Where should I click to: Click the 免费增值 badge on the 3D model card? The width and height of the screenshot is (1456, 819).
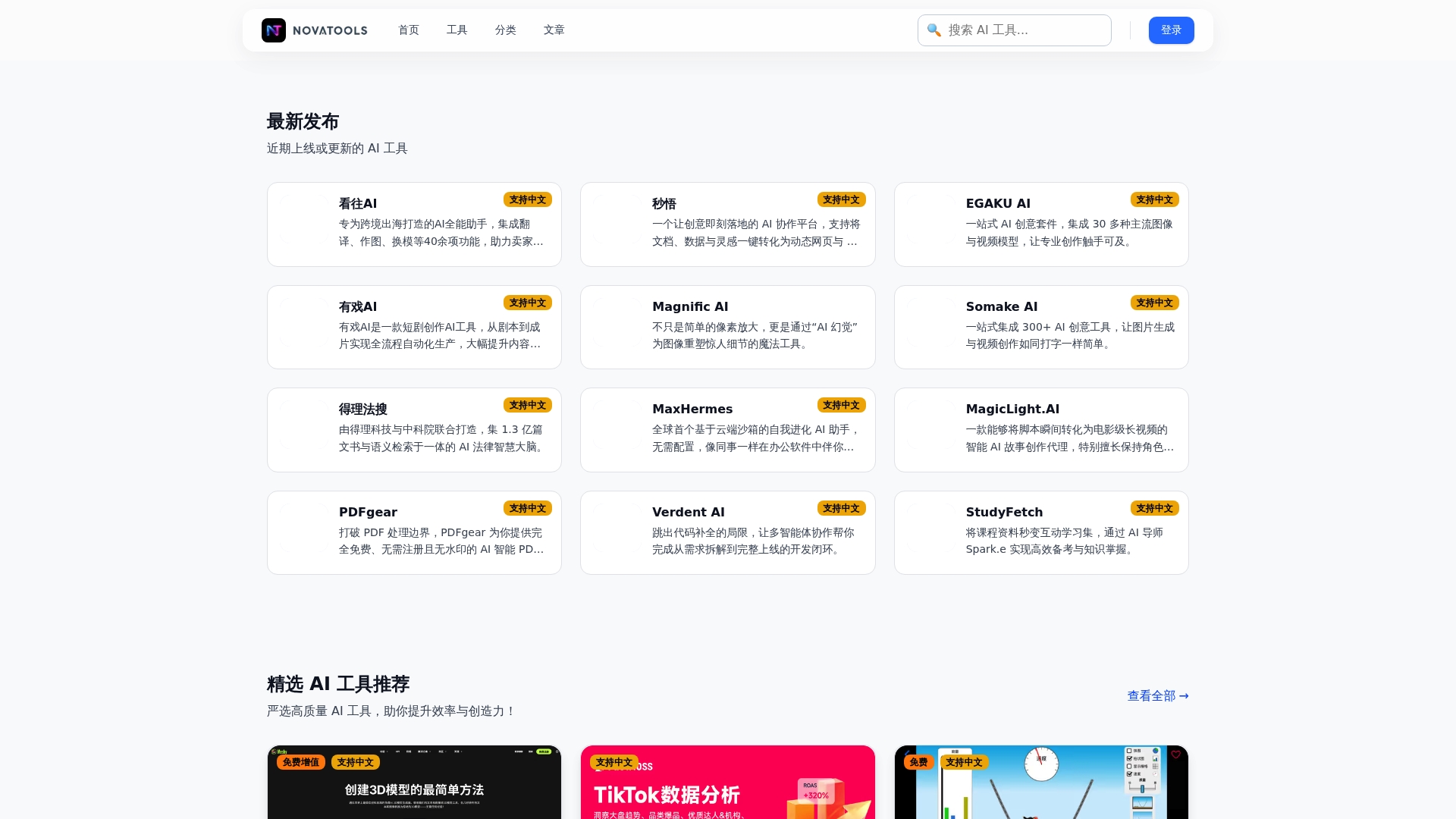pos(300,762)
